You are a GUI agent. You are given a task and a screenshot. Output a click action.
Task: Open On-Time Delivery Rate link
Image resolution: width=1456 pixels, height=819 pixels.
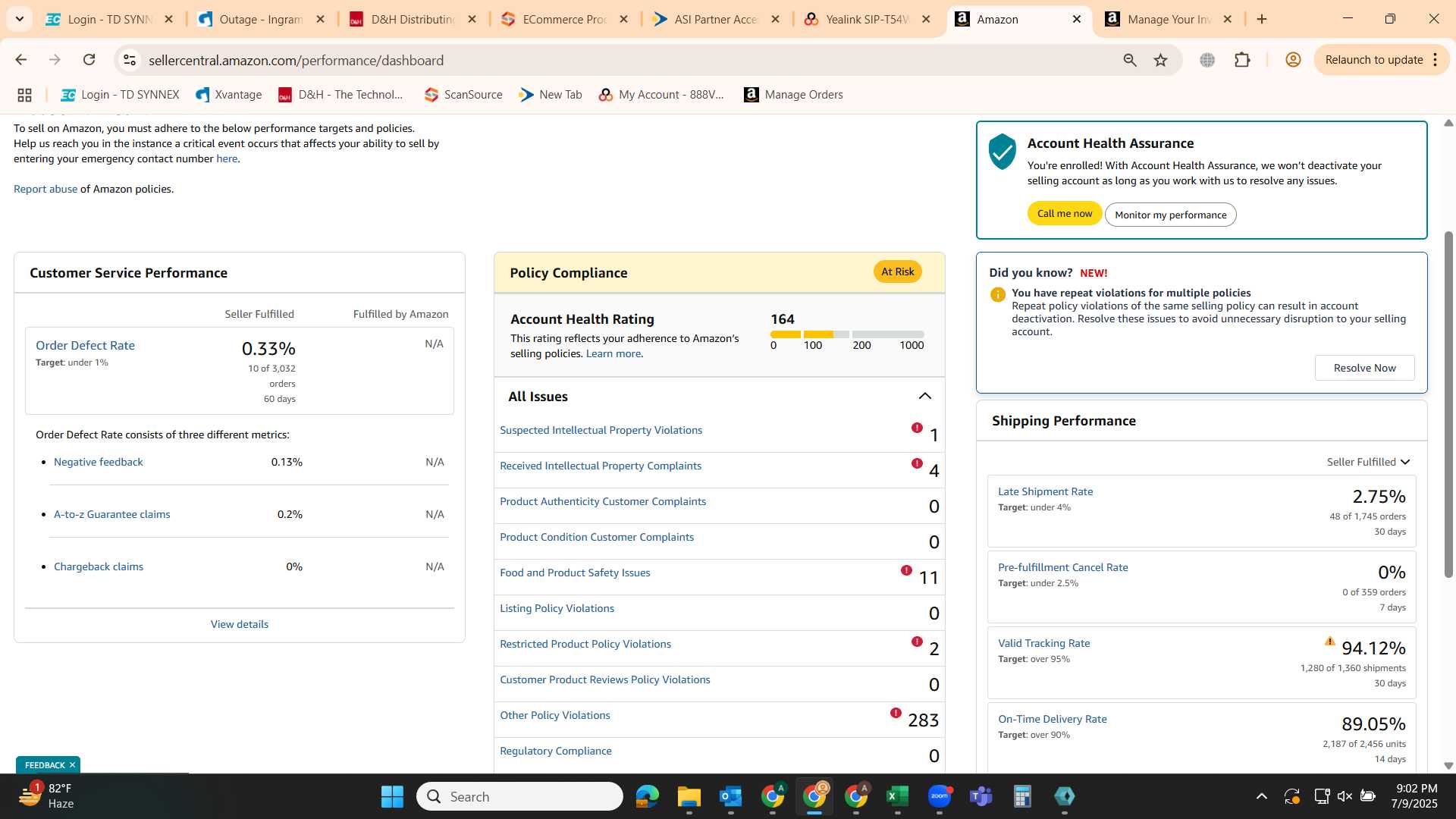[1052, 719]
